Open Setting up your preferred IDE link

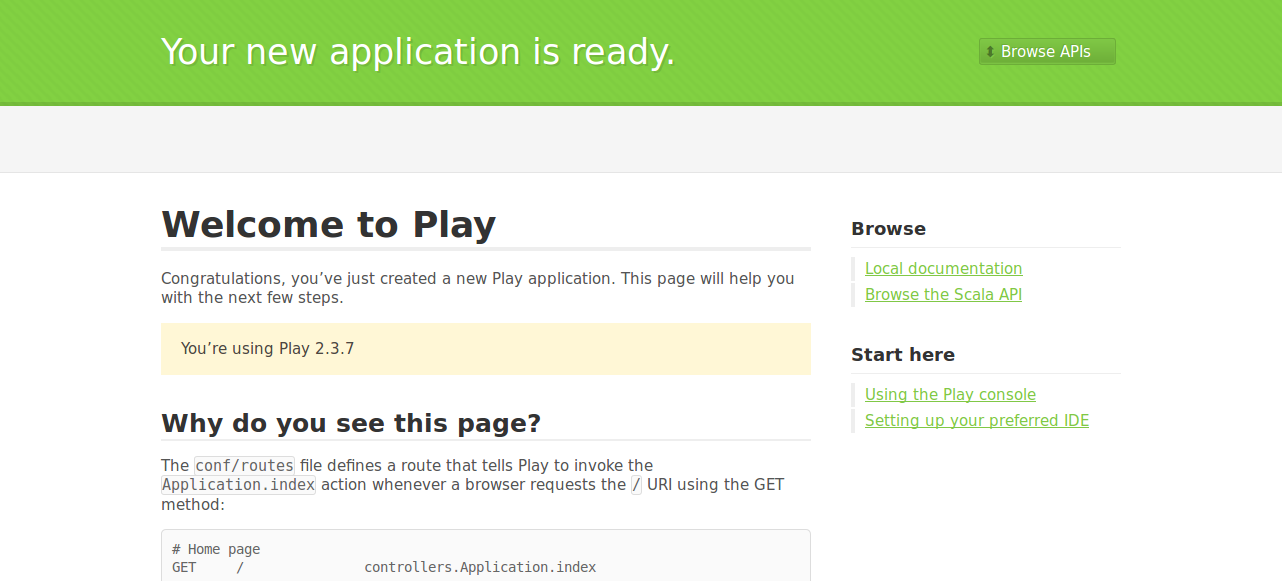pos(977,420)
